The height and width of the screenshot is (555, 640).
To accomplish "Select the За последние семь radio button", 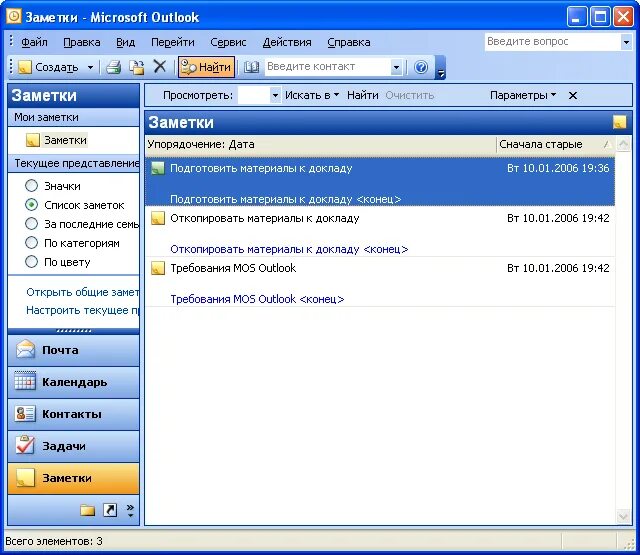I will click(31, 224).
